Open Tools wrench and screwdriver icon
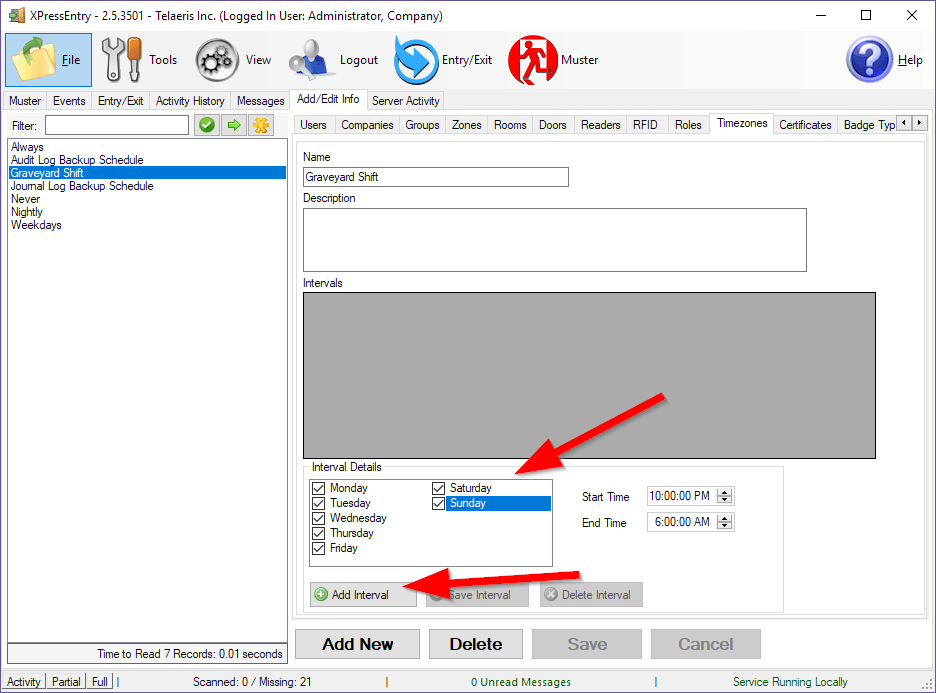The height and width of the screenshot is (693, 936). (x=122, y=60)
